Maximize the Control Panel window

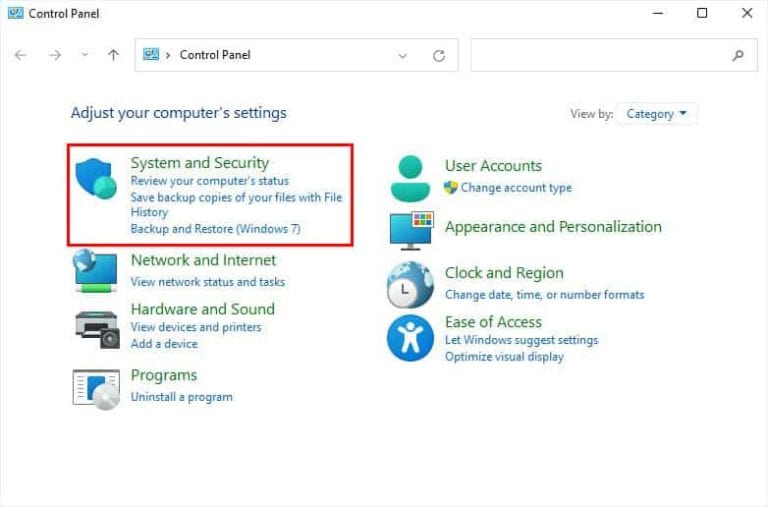702,13
